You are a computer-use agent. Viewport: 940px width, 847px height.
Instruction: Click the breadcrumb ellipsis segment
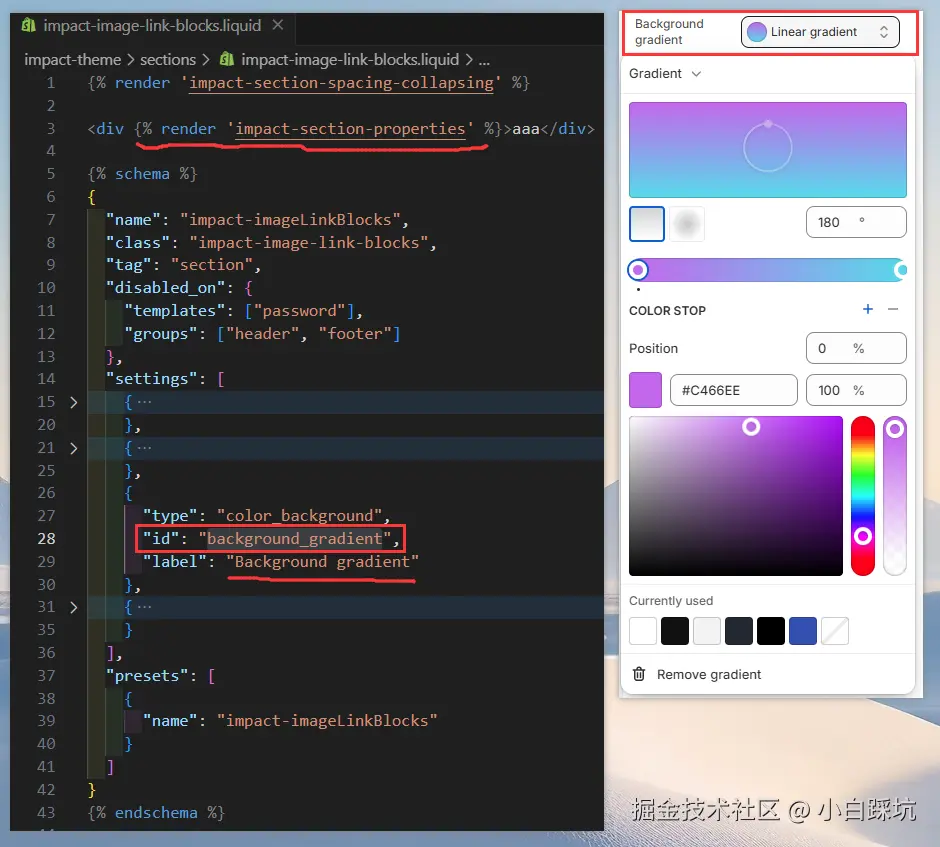(484, 61)
